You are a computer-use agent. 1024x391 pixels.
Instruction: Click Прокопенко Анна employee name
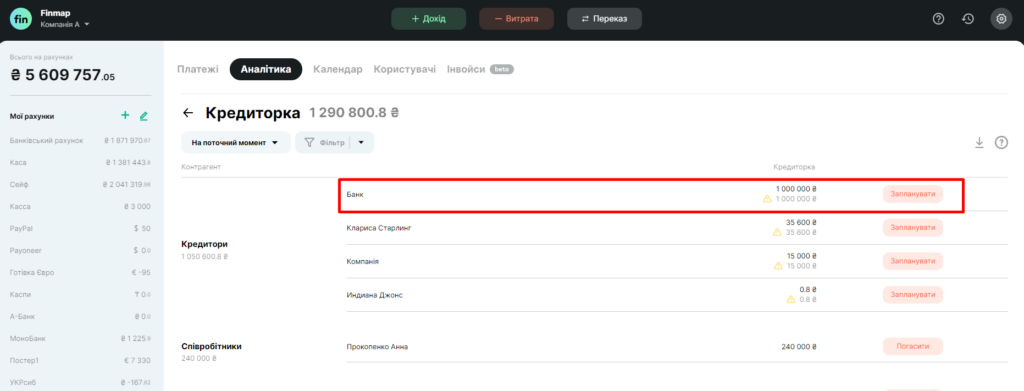[x=377, y=347]
